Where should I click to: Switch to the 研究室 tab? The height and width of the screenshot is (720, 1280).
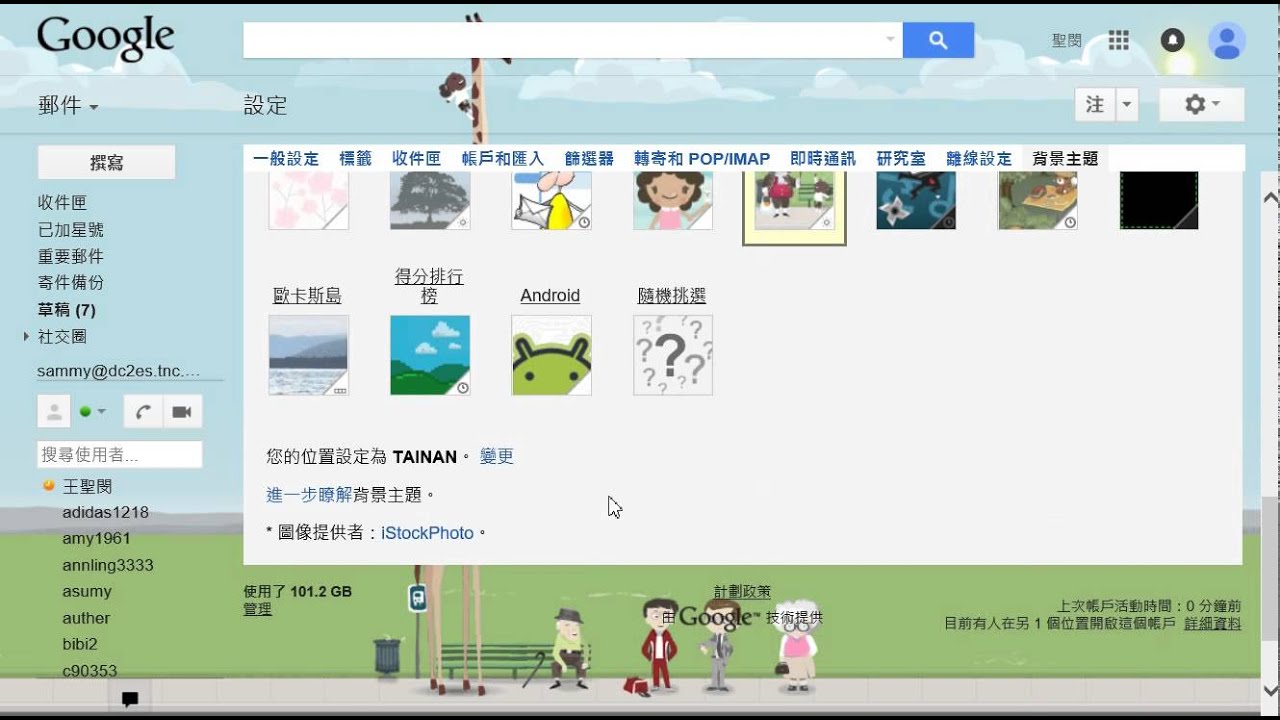[x=901, y=158]
